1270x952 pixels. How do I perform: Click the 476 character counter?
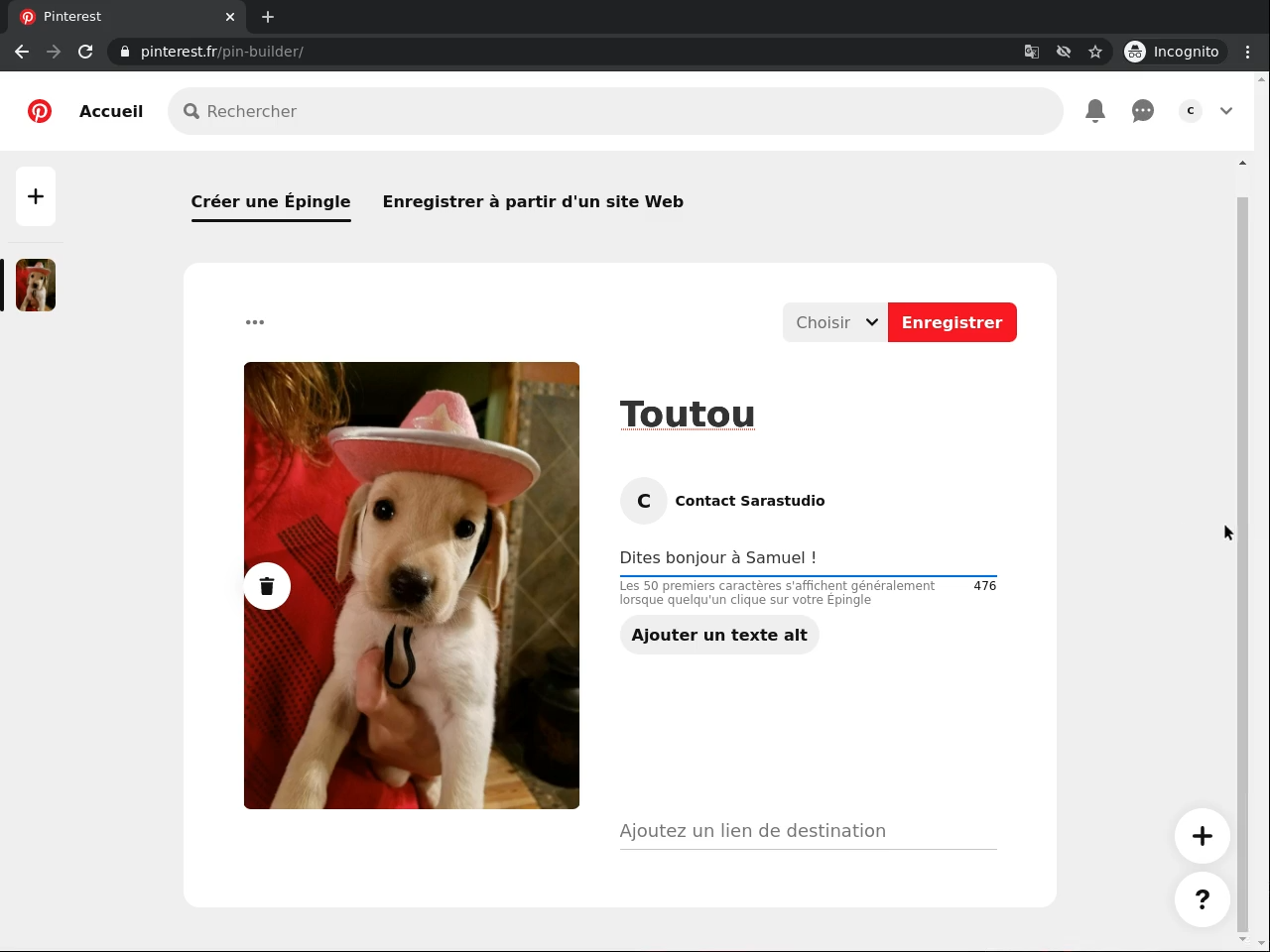[x=985, y=586]
